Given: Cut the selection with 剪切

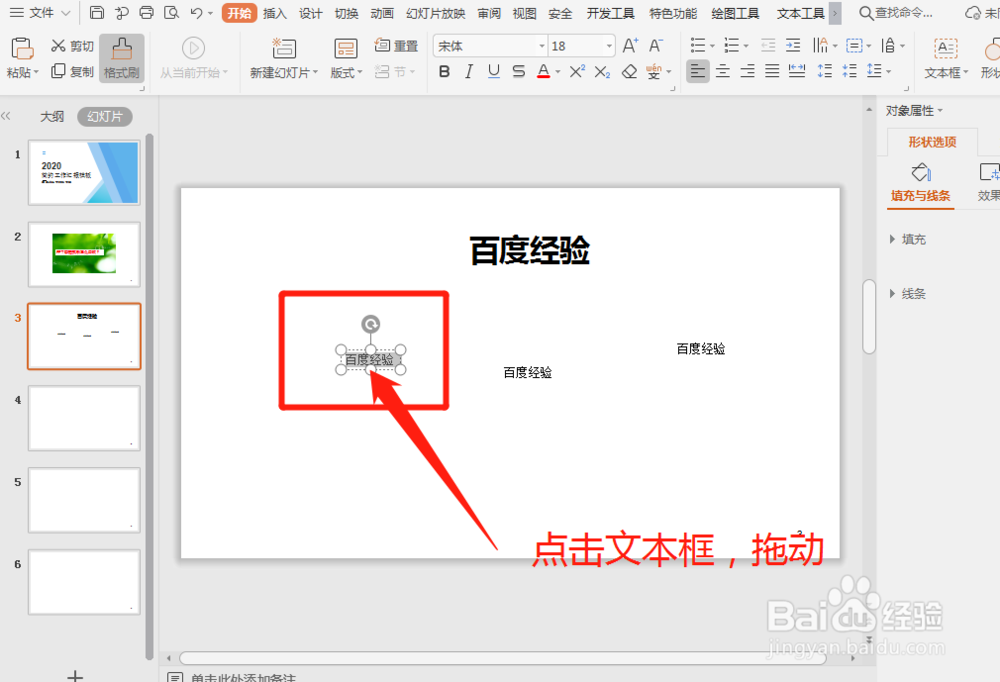Looking at the screenshot, I should click(72, 46).
